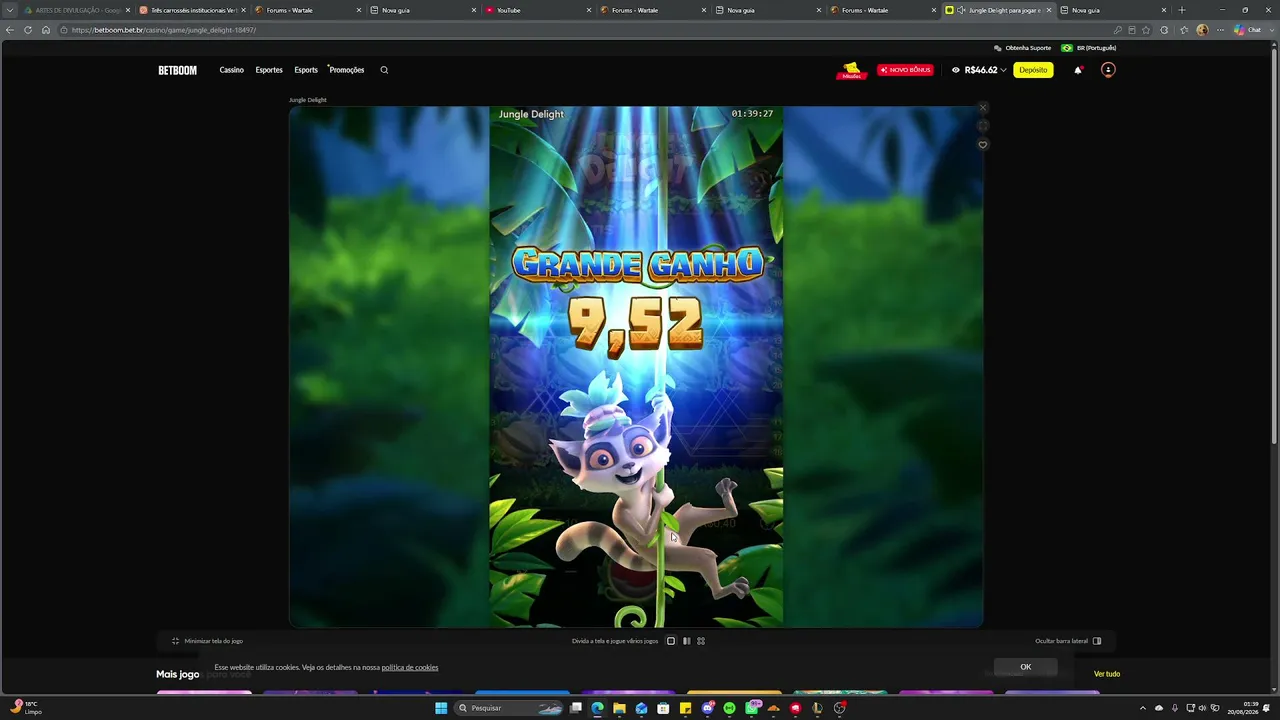Go to the browser home page icon
The height and width of the screenshot is (720, 1280).
click(46, 30)
